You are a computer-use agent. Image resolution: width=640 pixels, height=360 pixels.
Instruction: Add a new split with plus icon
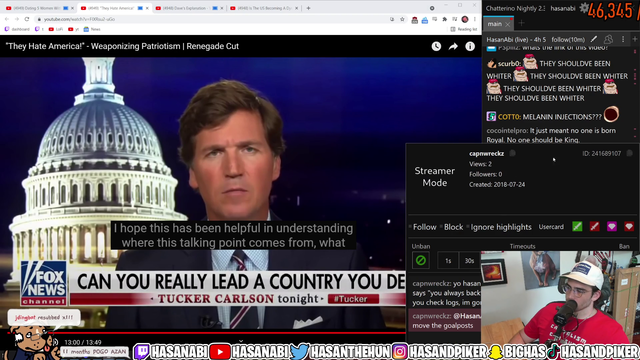tap(635, 39)
